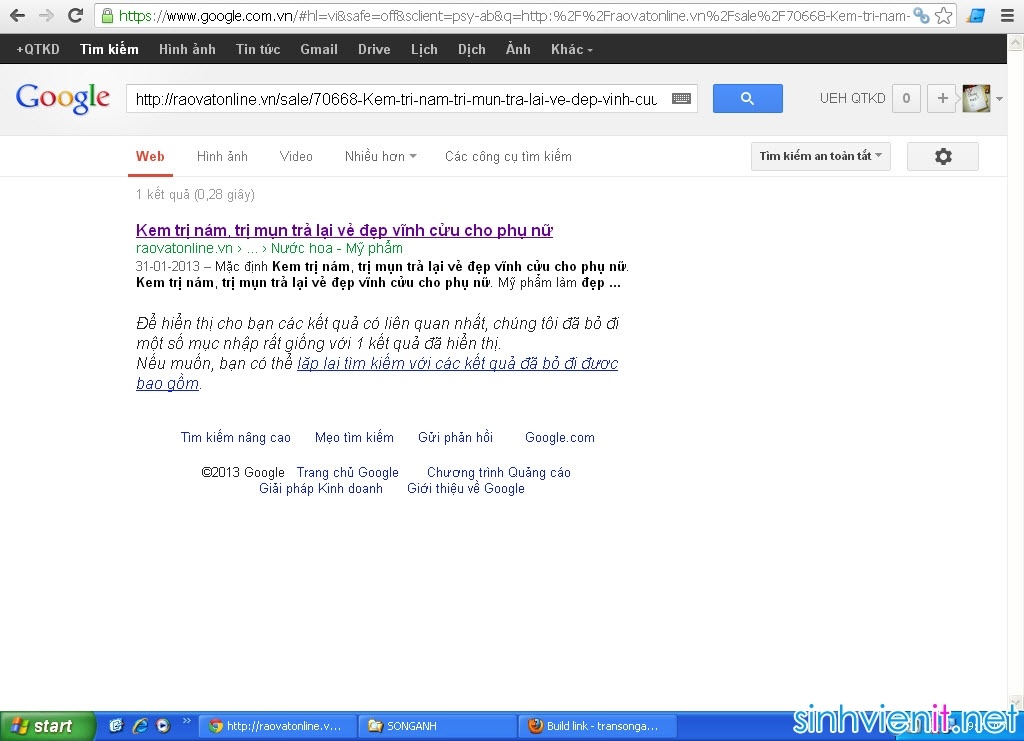Image resolution: width=1024 pixels, height=741 pixels.
Task: Open Dịch translate in the Google bar
Action: point(472,50)
